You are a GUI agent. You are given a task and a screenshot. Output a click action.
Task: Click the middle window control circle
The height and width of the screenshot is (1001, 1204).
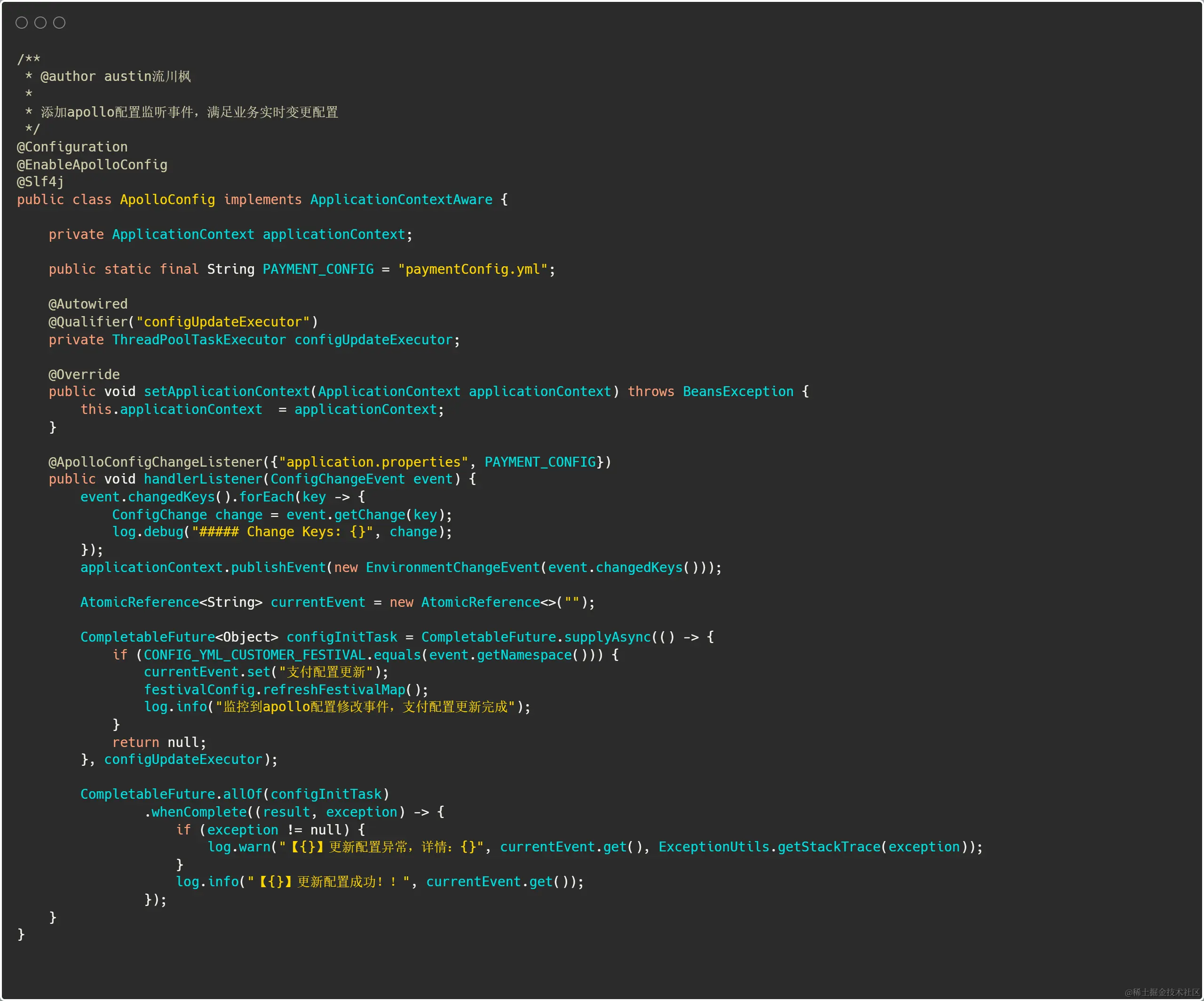point(41,23)
